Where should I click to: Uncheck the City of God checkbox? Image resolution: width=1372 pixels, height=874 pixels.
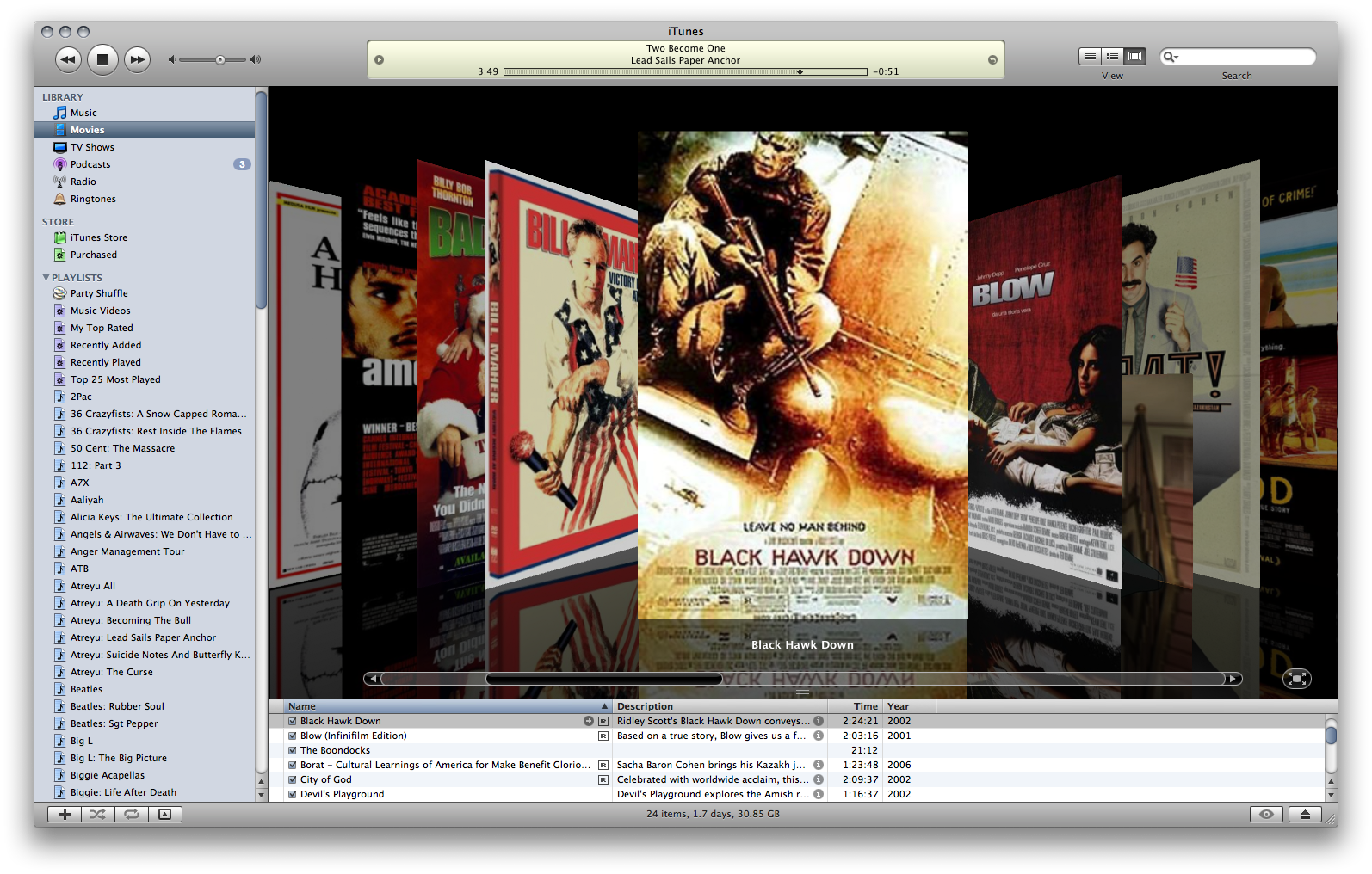point(293,780)
